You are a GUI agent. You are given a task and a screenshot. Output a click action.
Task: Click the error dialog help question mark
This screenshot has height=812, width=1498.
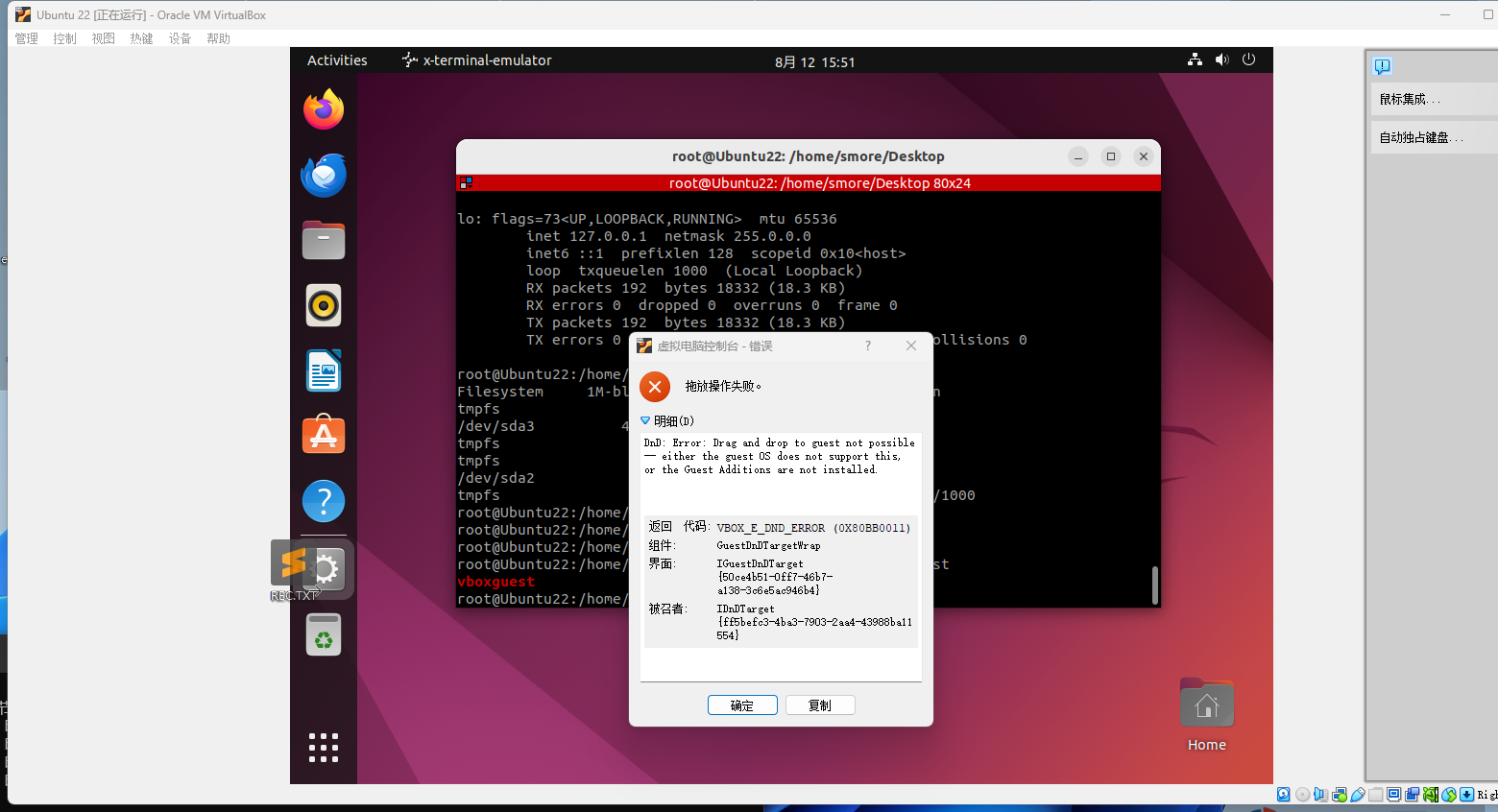tap(868, 346)
